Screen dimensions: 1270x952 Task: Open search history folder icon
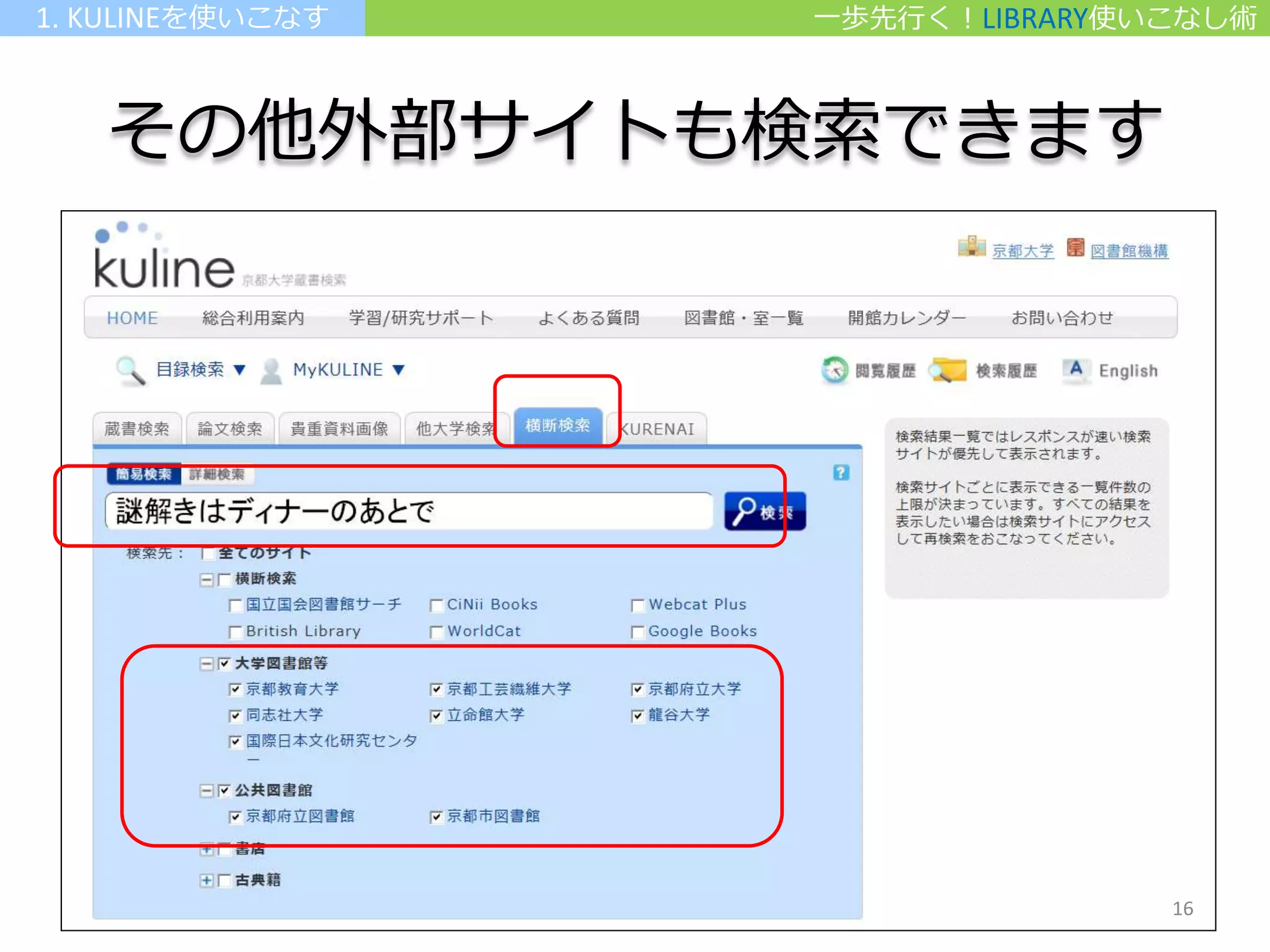pyautogui.click(x=948, y=370)
